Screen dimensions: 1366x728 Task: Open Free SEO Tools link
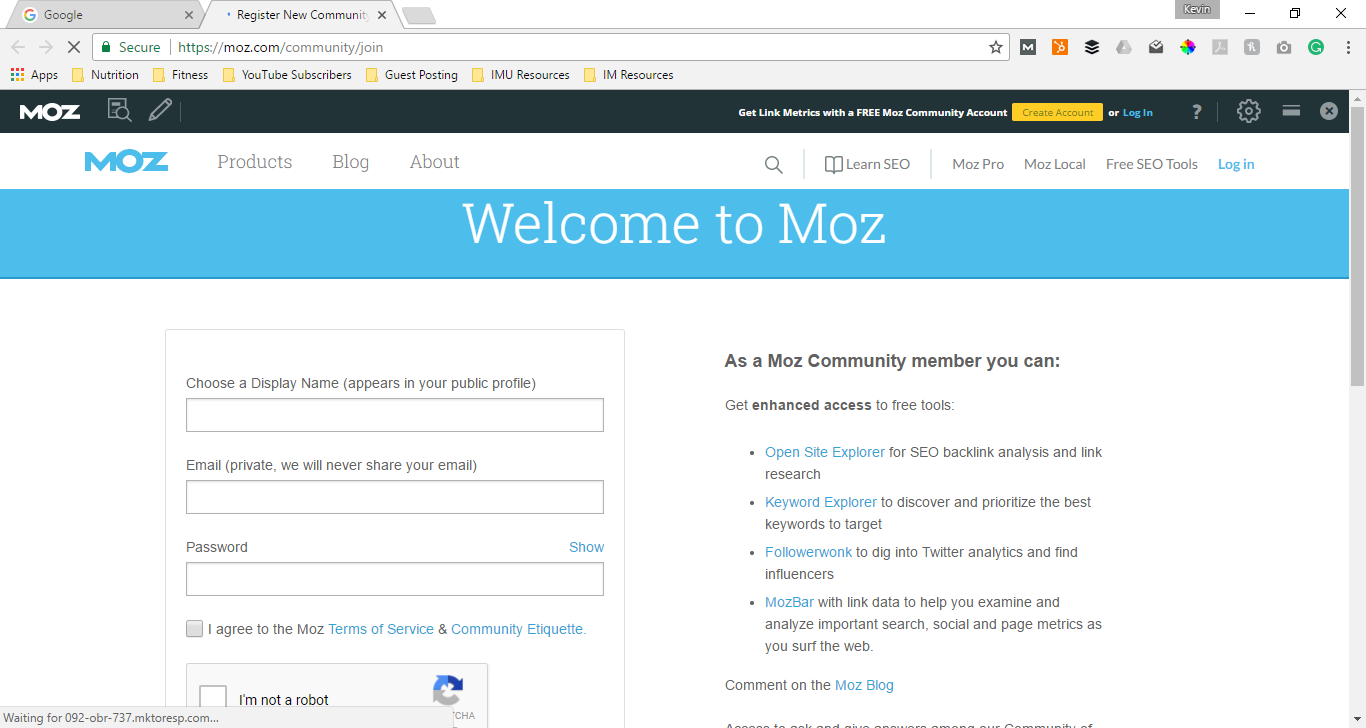tap(1152, 164)
